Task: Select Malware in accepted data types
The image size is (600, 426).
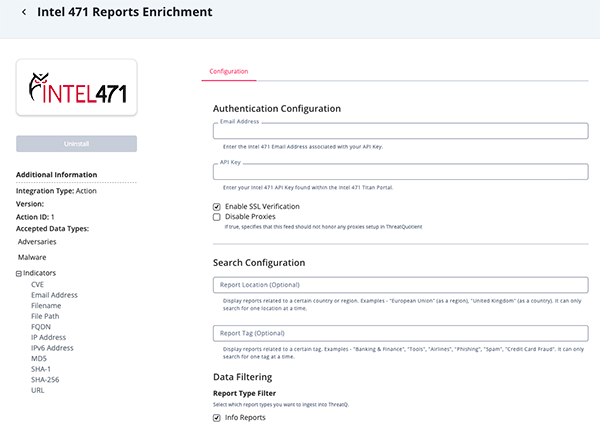Action: [32, 258]
